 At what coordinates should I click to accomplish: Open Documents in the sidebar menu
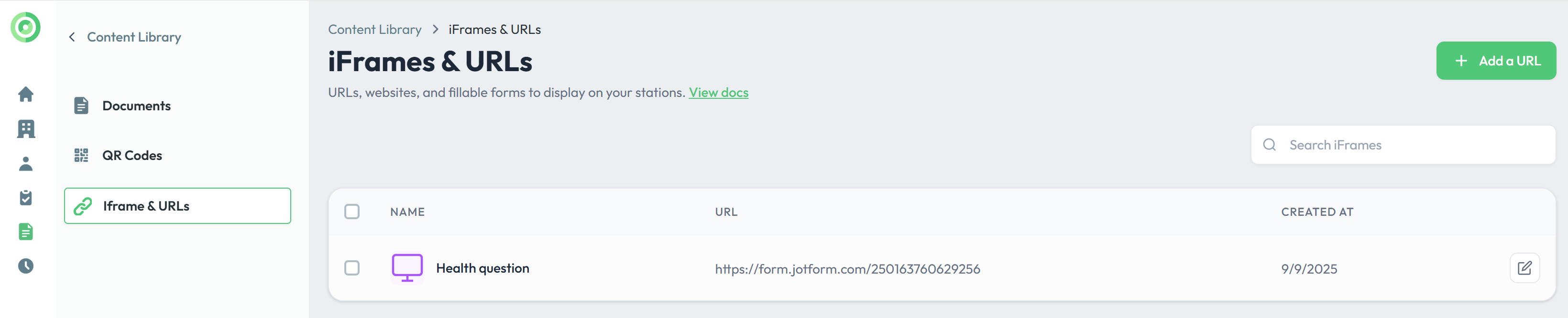136,106
